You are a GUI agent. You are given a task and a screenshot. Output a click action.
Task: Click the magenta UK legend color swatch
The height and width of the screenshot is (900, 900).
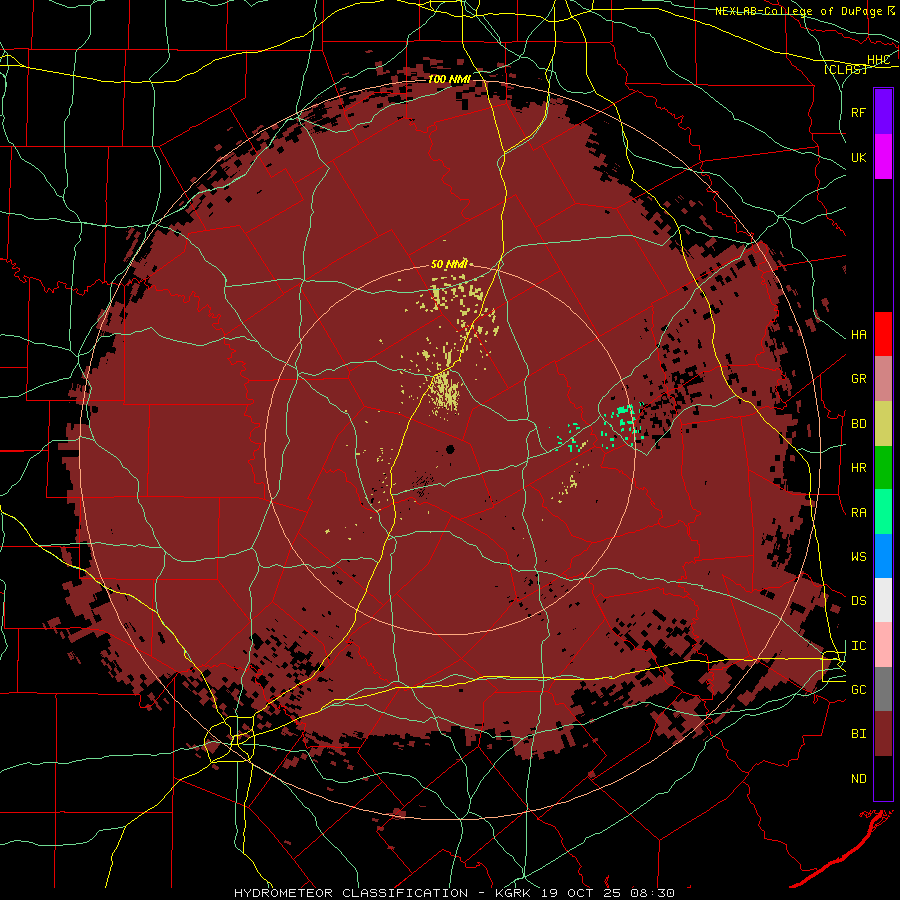tap(883, 157)
